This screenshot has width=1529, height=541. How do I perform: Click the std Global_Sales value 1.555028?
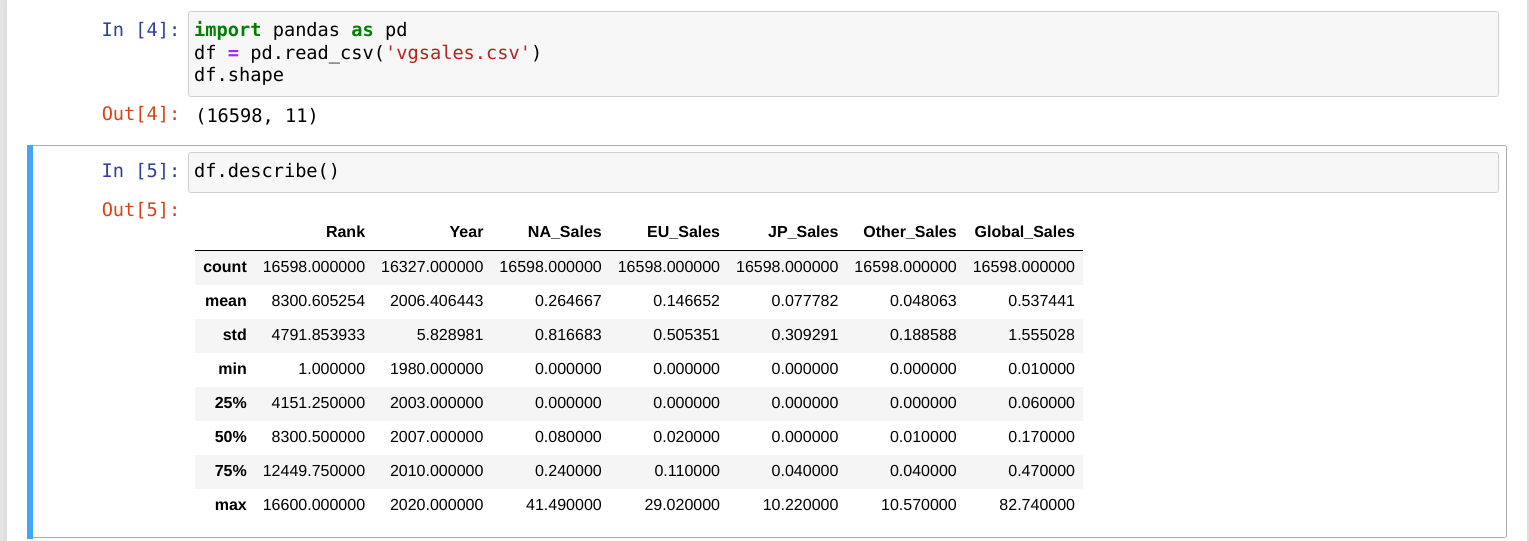(1042, 335)
